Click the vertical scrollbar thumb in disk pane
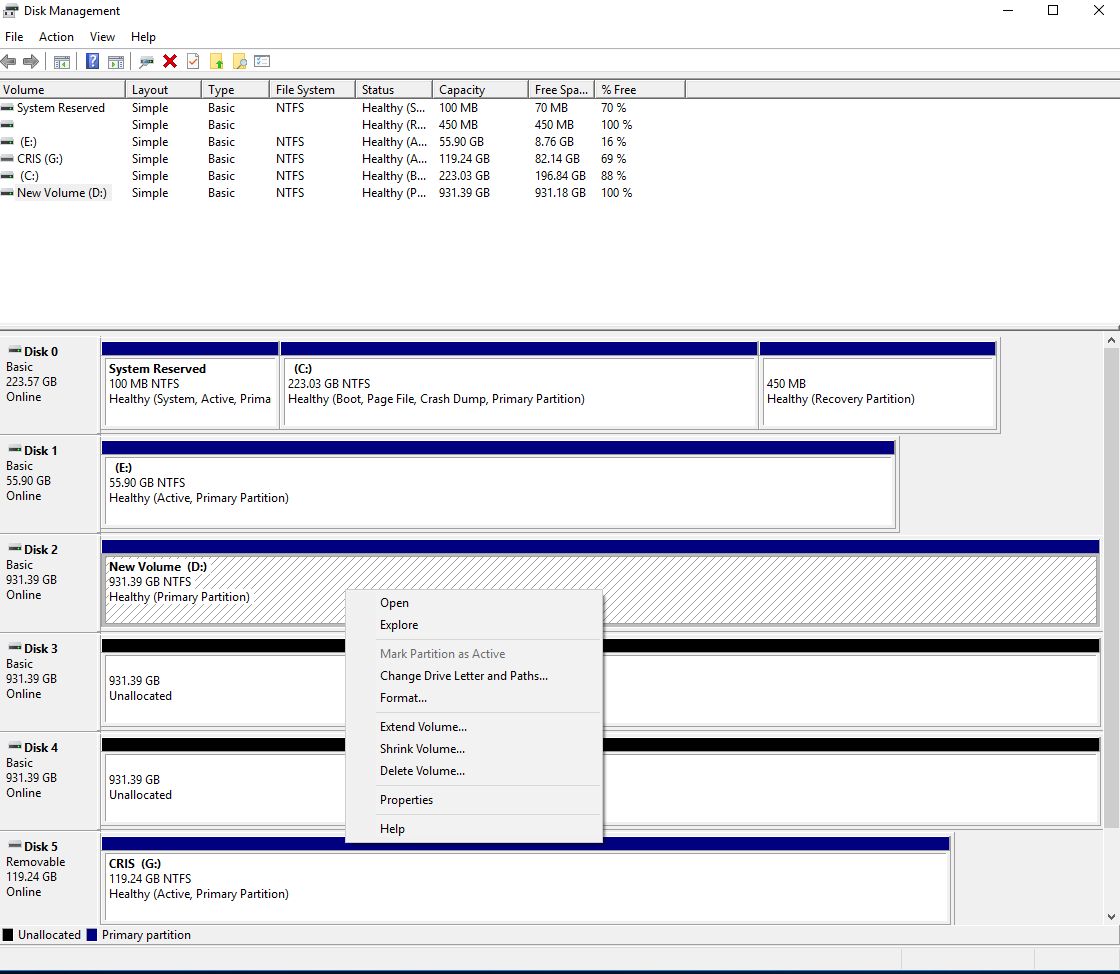 coord(1111,588)
